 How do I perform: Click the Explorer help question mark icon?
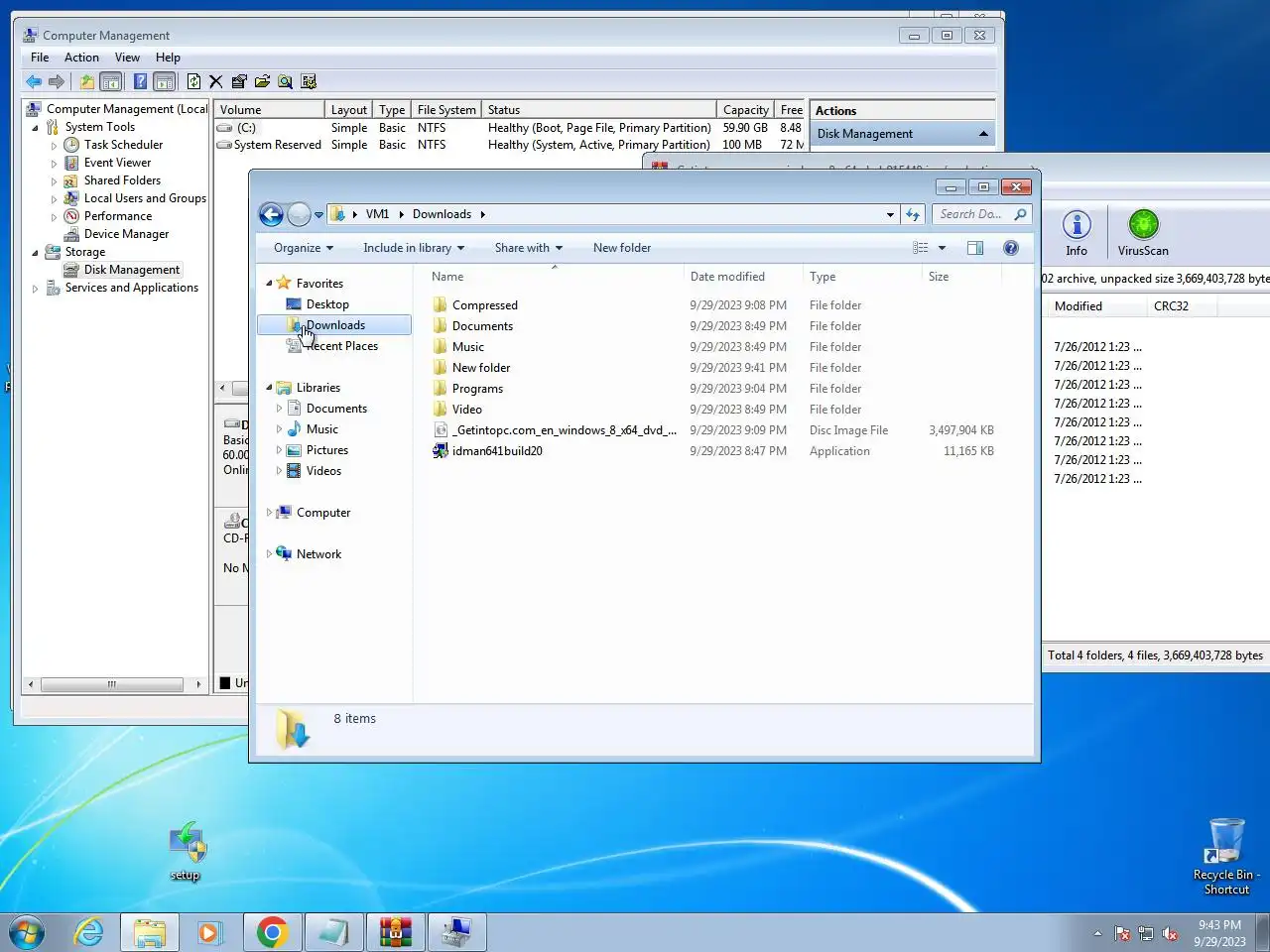click(1011, 248)
